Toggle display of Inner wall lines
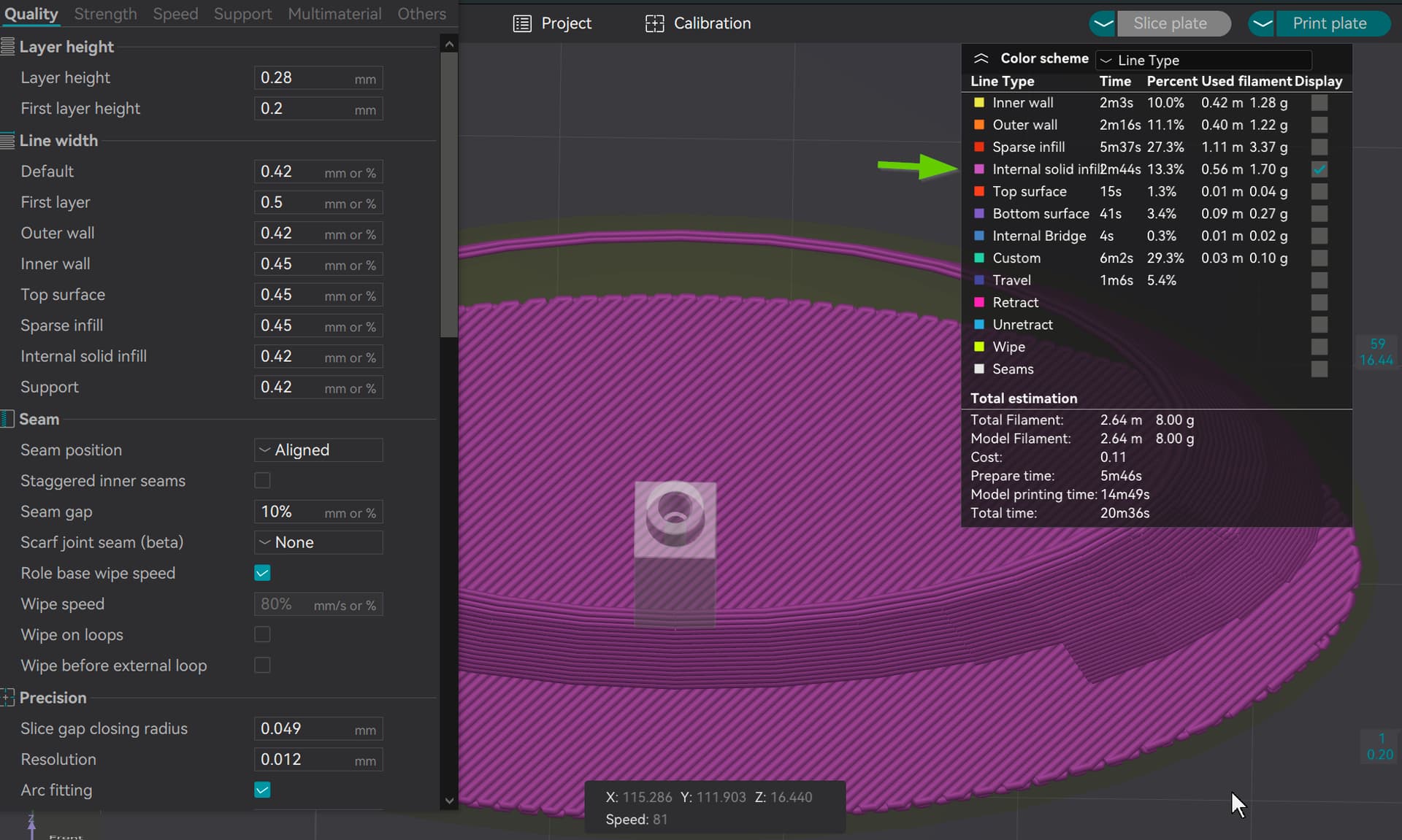The image size is (1402, 840). pos(1319,103)
